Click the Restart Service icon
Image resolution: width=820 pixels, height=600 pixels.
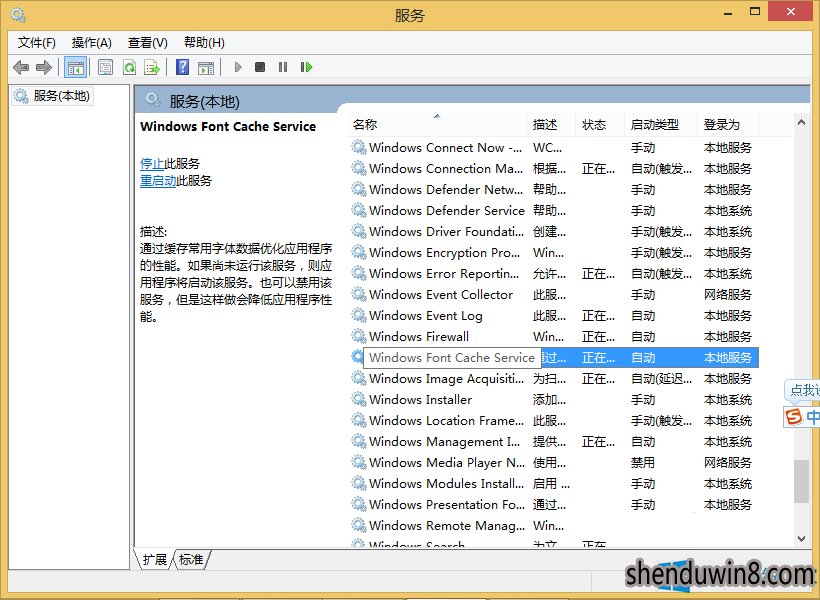click(x=306, y=67)
